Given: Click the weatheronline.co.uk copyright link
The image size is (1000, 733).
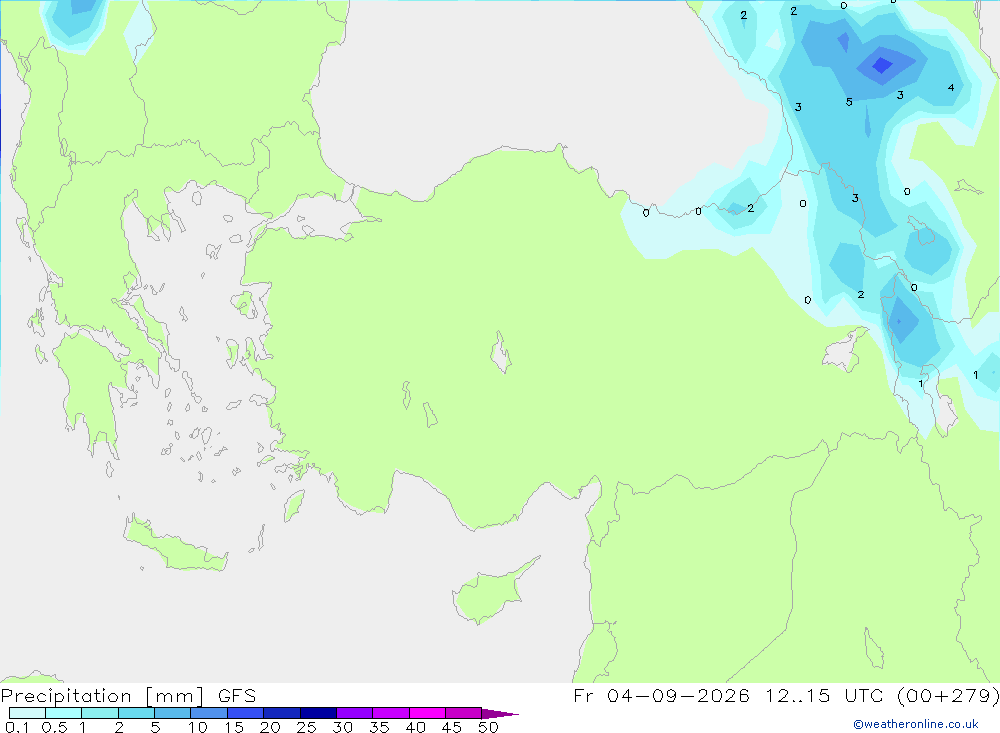Looking at the screenshot, I should tap(916, 724).
